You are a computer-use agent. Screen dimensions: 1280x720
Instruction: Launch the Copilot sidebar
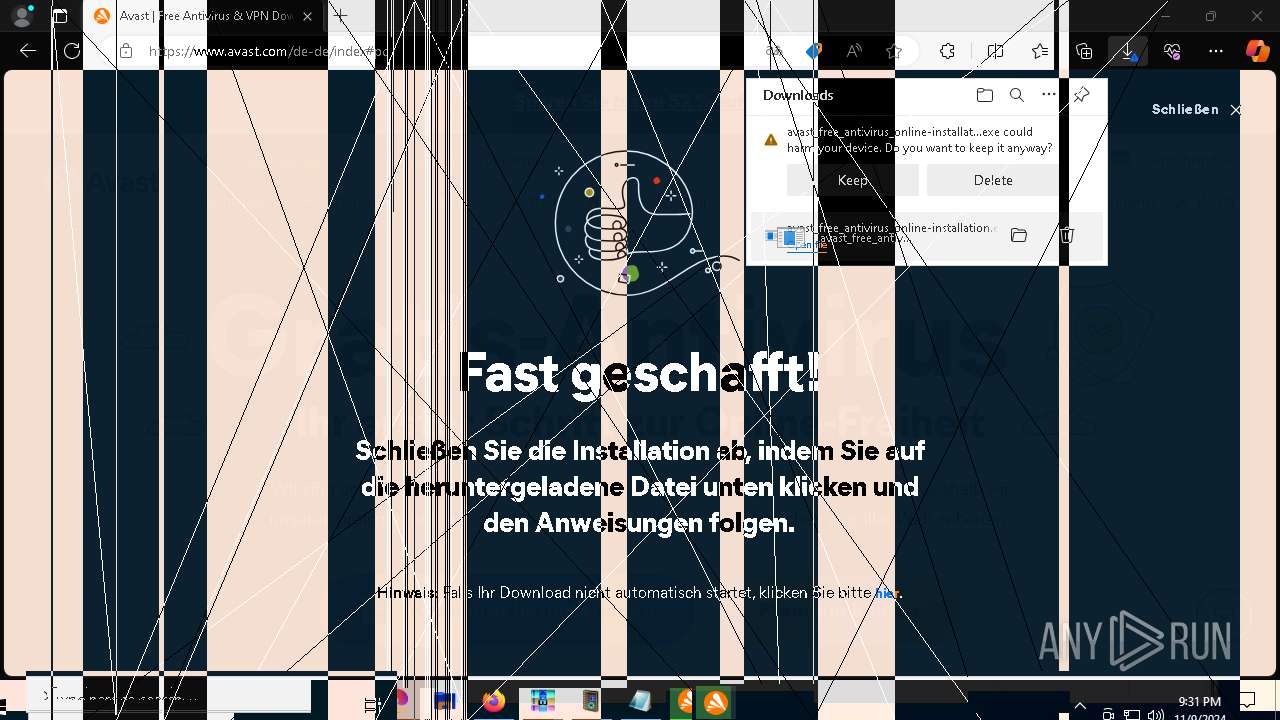[1257, 51]
